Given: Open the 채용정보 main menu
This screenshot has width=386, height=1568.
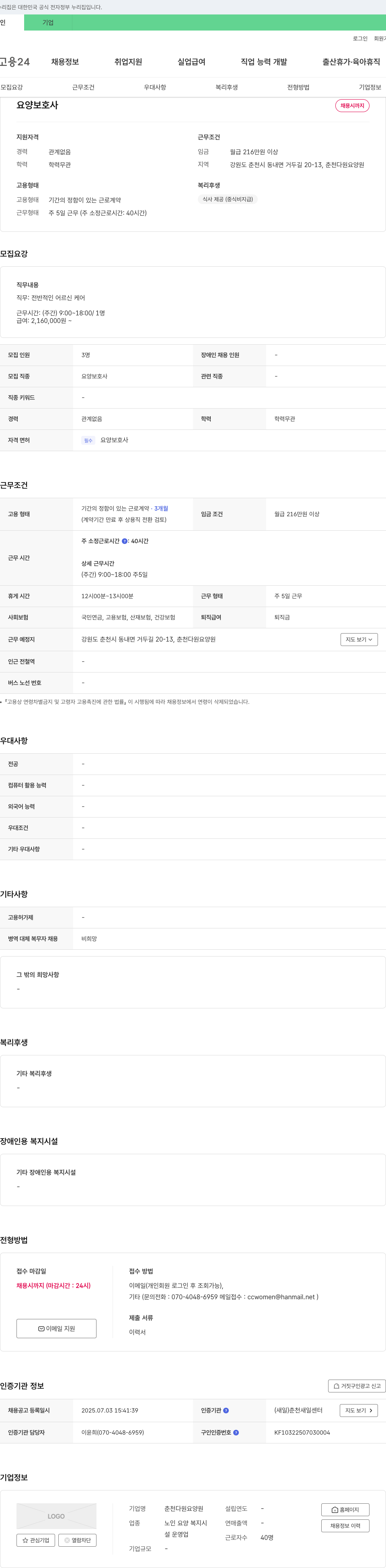Looking at the screenshot, I should pyautogui.click(x=65, y=62).
